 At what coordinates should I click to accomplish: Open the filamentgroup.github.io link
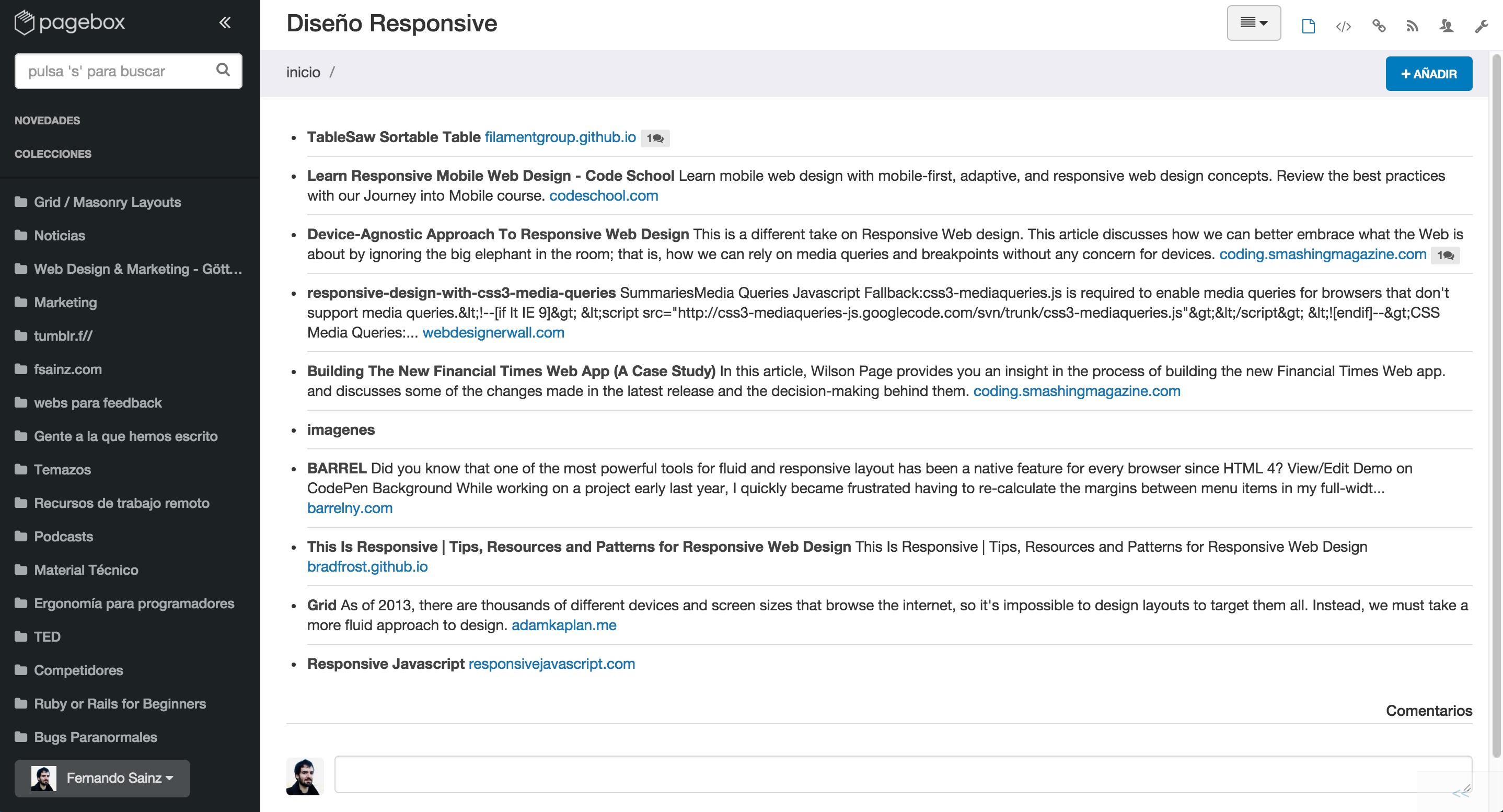[x=560, y=137]
